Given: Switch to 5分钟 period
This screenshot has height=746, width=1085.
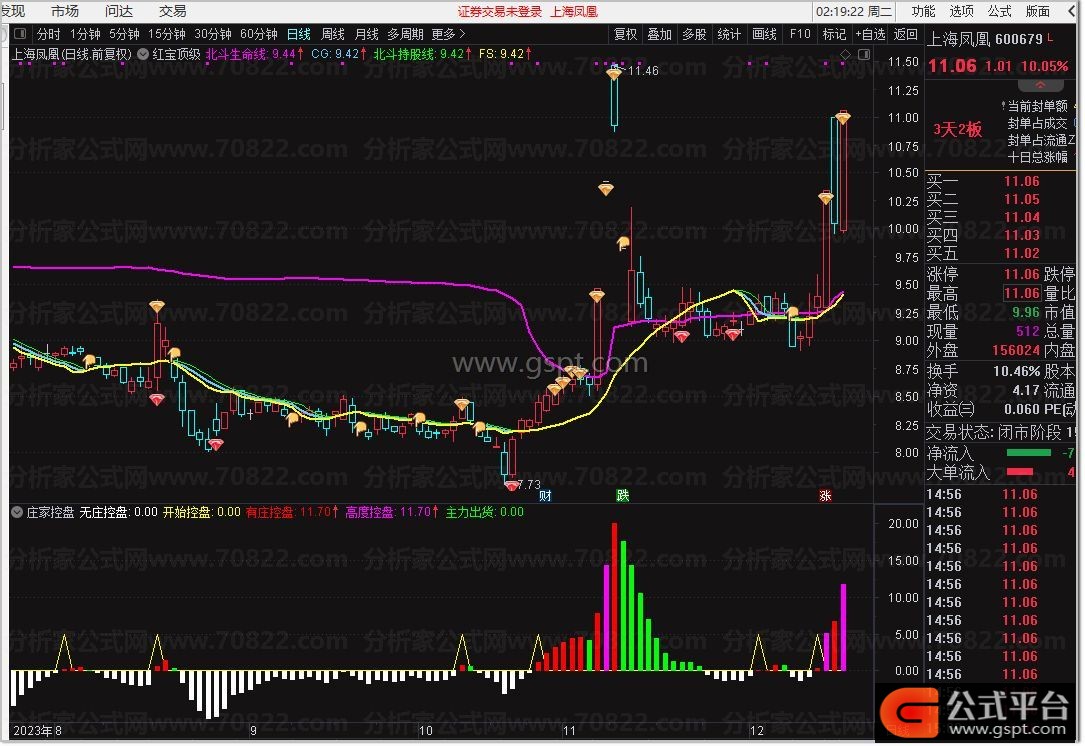Looking at the screenshot, I should point(125,34).
